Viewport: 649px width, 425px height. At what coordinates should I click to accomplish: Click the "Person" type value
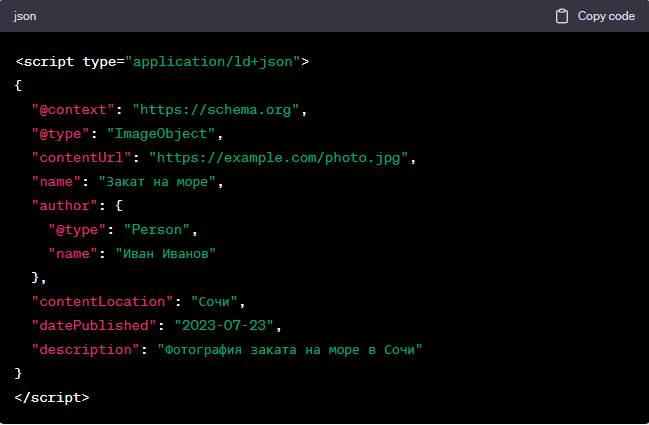coord(156,230)
